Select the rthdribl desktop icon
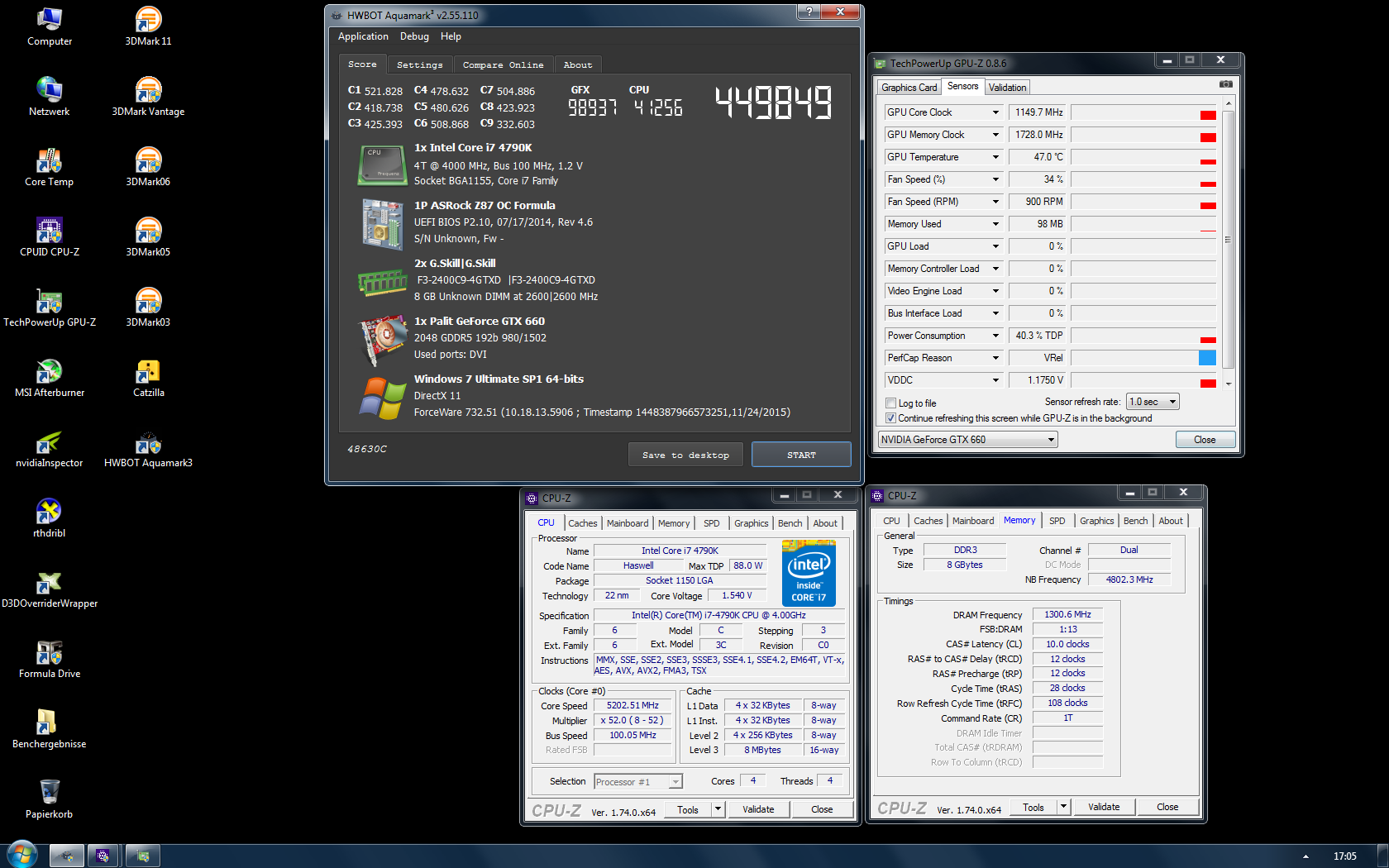1389x868 pixels. 50,518
